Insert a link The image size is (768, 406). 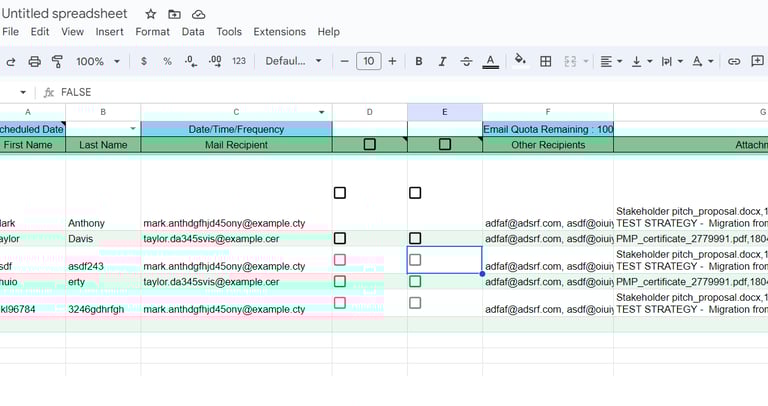(734, 61)
